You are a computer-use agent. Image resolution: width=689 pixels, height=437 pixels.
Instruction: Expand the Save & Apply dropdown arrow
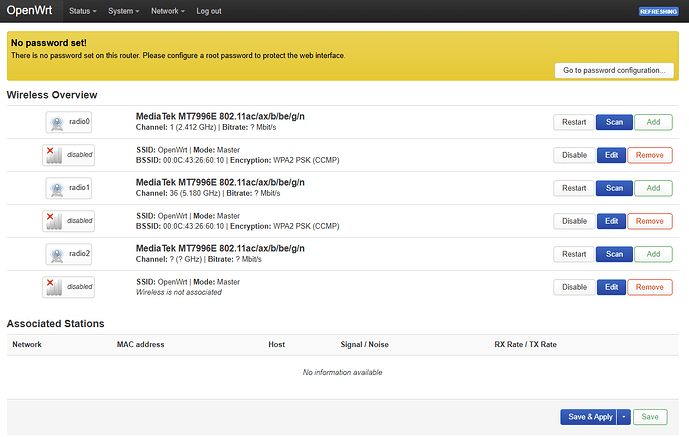[624, 417]
